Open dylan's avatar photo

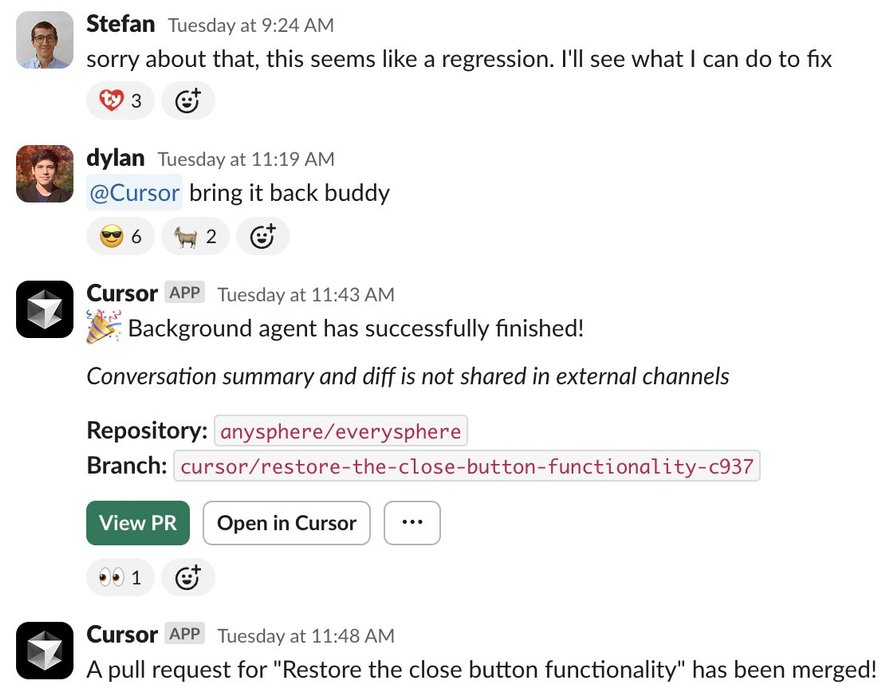coord(45,174)
